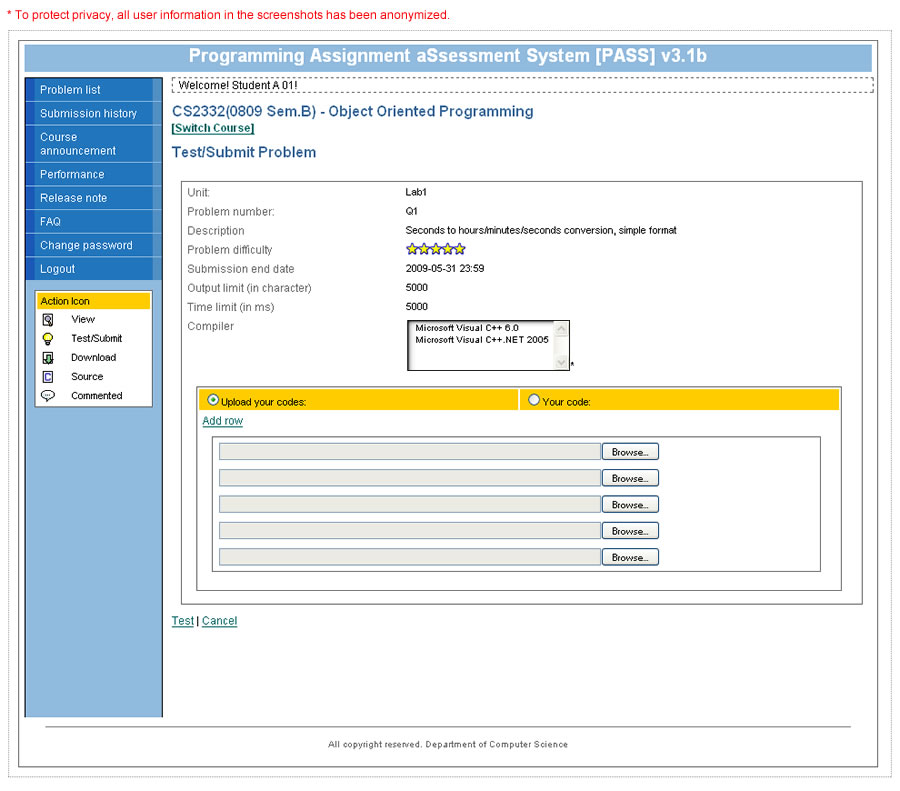Click the Download arrow icon

click(47, 358)
